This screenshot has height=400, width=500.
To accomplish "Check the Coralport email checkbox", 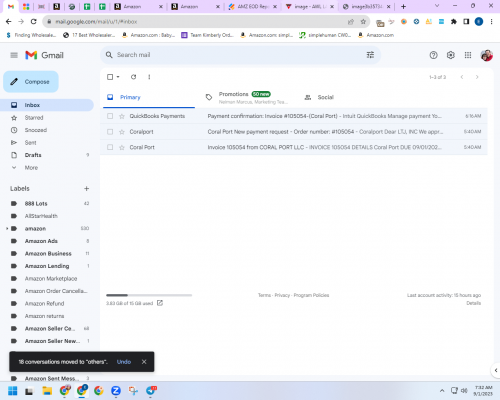I will [x=110, y=132].
